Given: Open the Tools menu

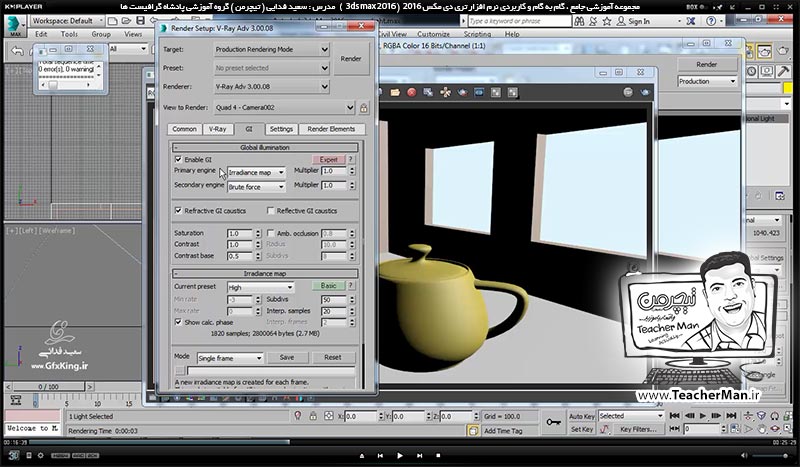Looking at the screenshot, I should click(x=69, y=34).
